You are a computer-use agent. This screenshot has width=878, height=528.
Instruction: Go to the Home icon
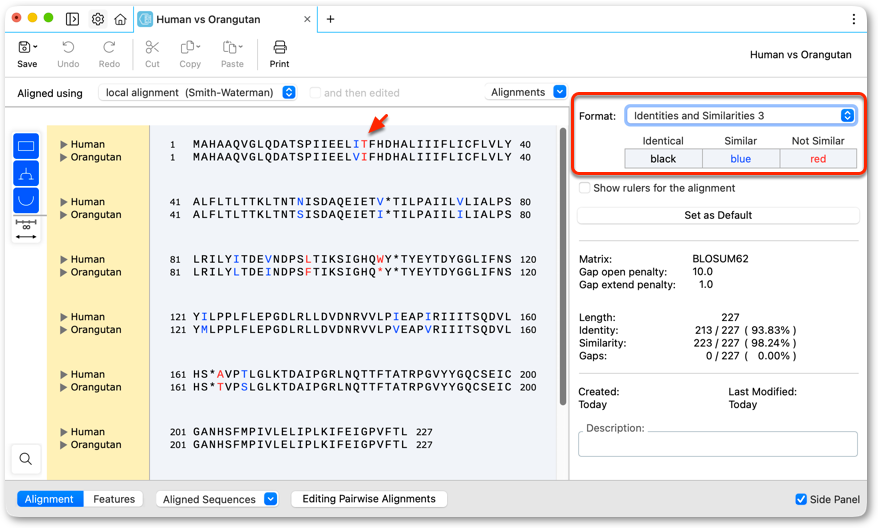[120, 19]
